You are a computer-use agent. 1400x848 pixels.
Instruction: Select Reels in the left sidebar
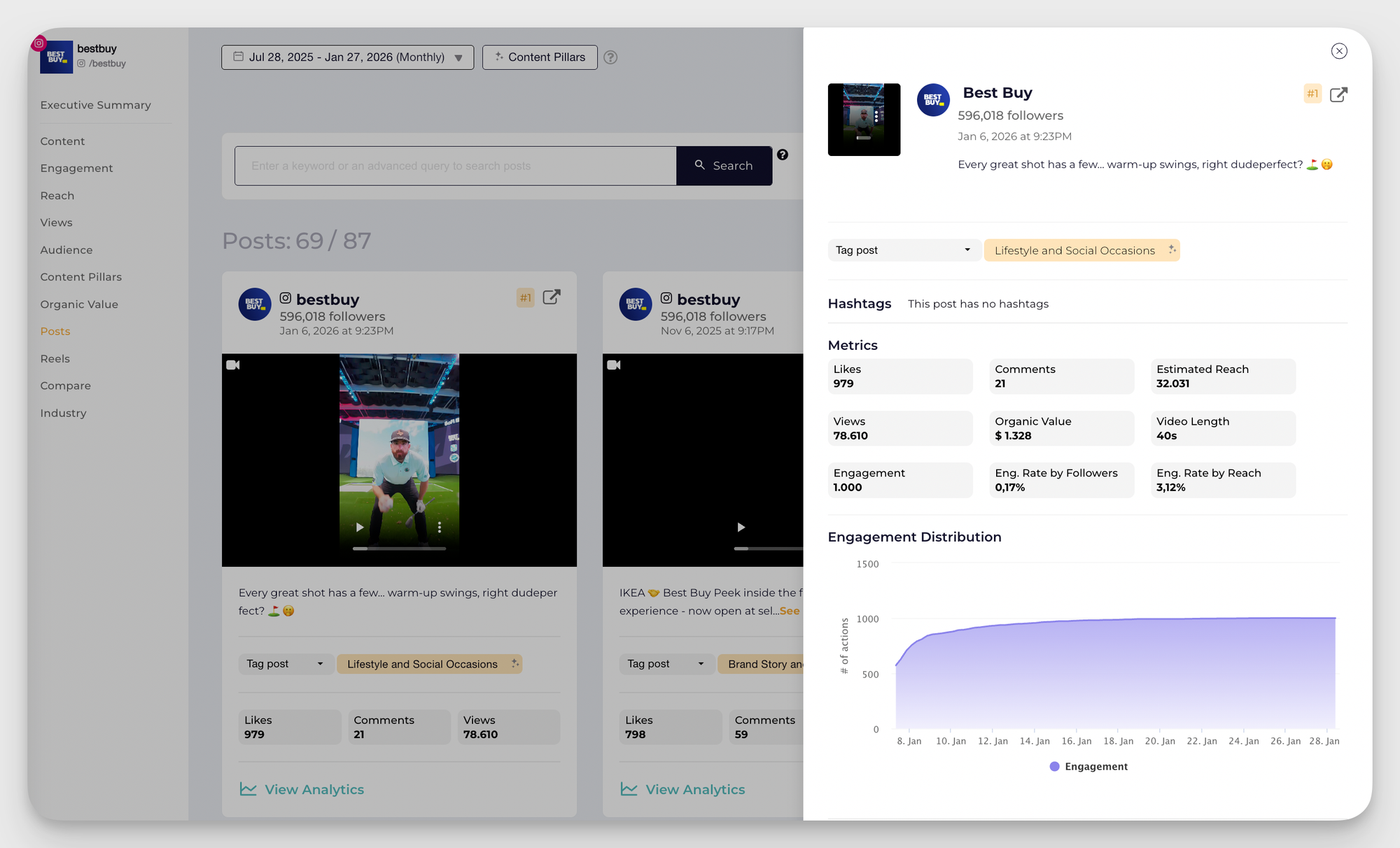click(55, 358)
